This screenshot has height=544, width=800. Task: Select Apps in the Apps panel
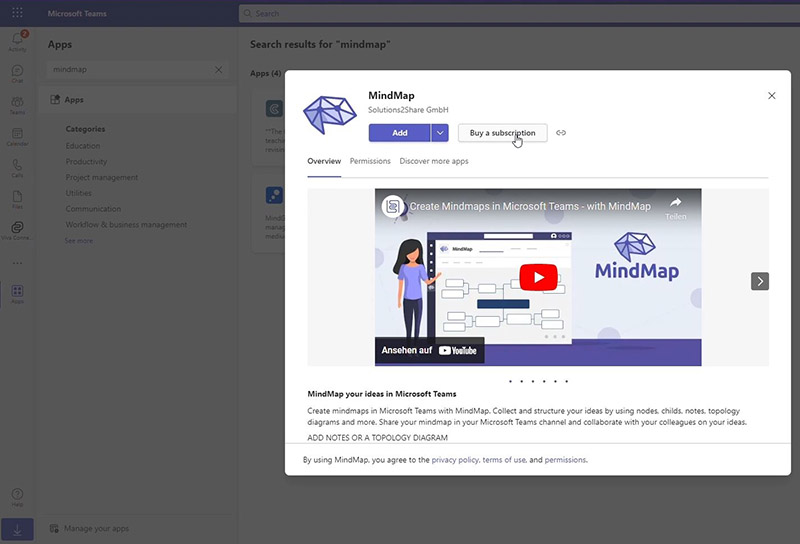click(x=138, y=100)
